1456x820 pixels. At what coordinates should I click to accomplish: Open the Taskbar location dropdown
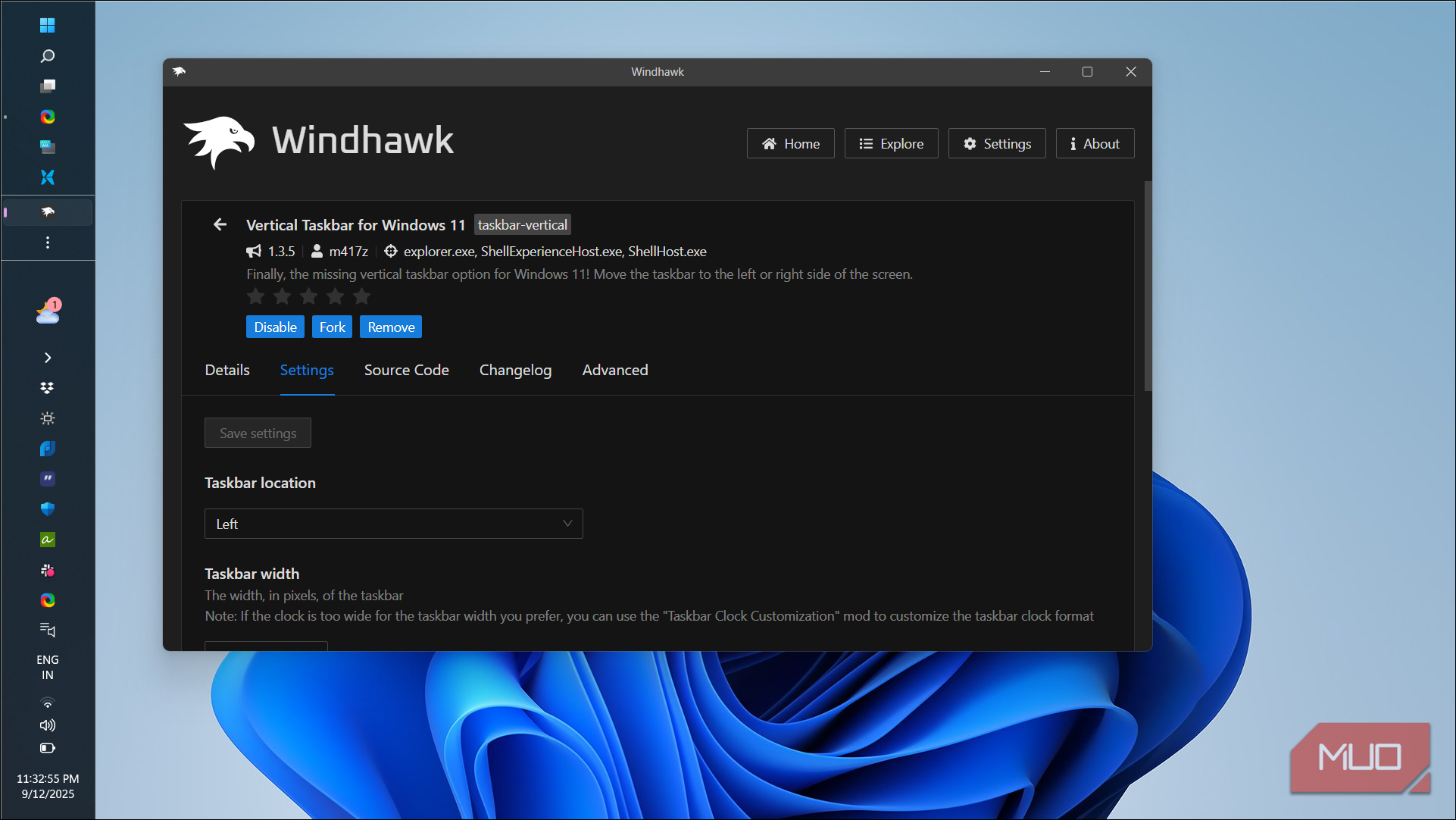click(x=393, y=524)
